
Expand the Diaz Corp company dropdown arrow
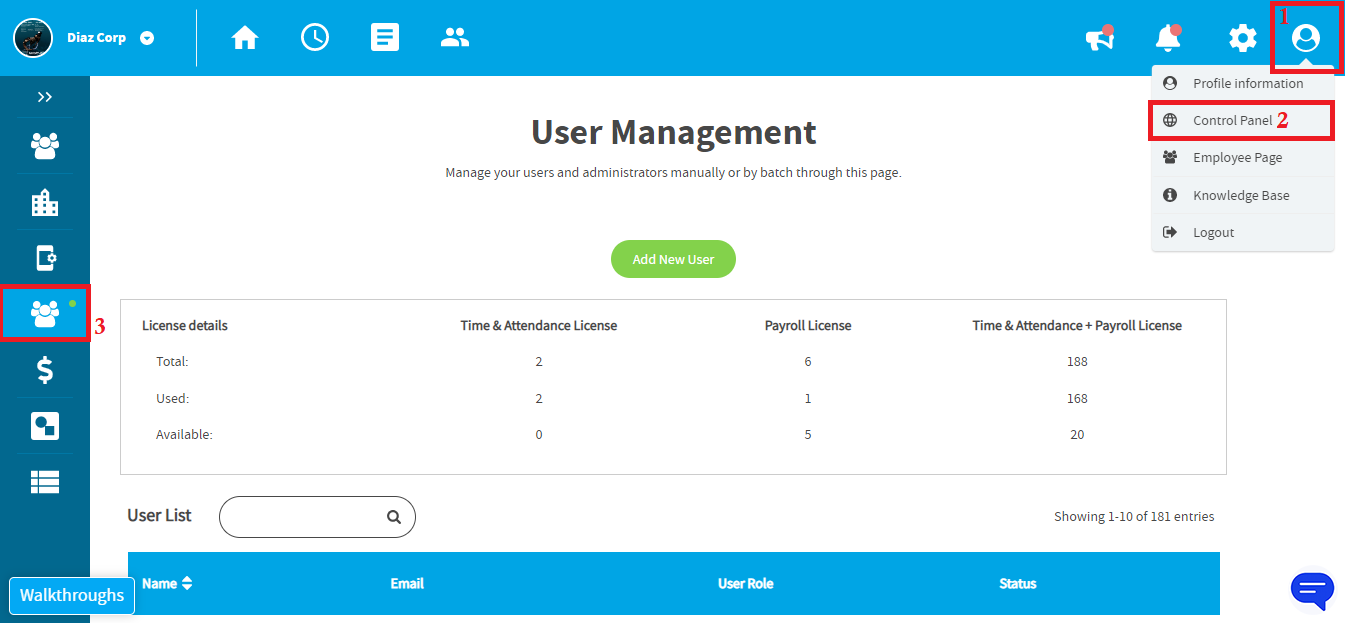coord(147,38)
